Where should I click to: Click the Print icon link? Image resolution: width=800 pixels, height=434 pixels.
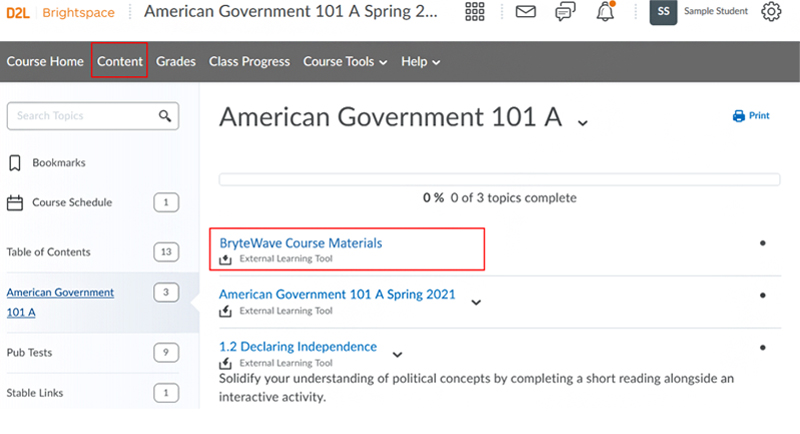click(x=751, y=116)
